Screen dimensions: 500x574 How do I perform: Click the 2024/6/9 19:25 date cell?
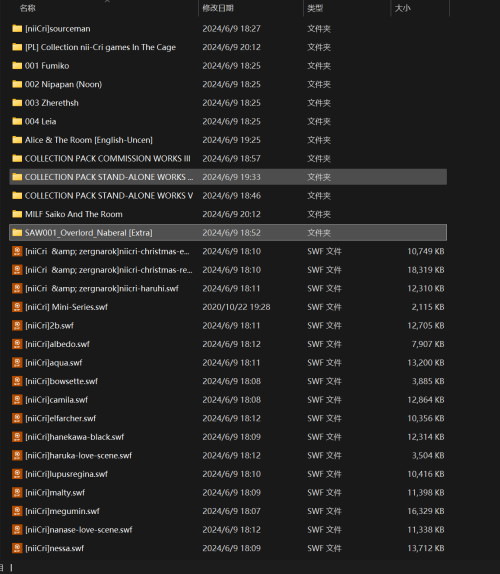231,140
